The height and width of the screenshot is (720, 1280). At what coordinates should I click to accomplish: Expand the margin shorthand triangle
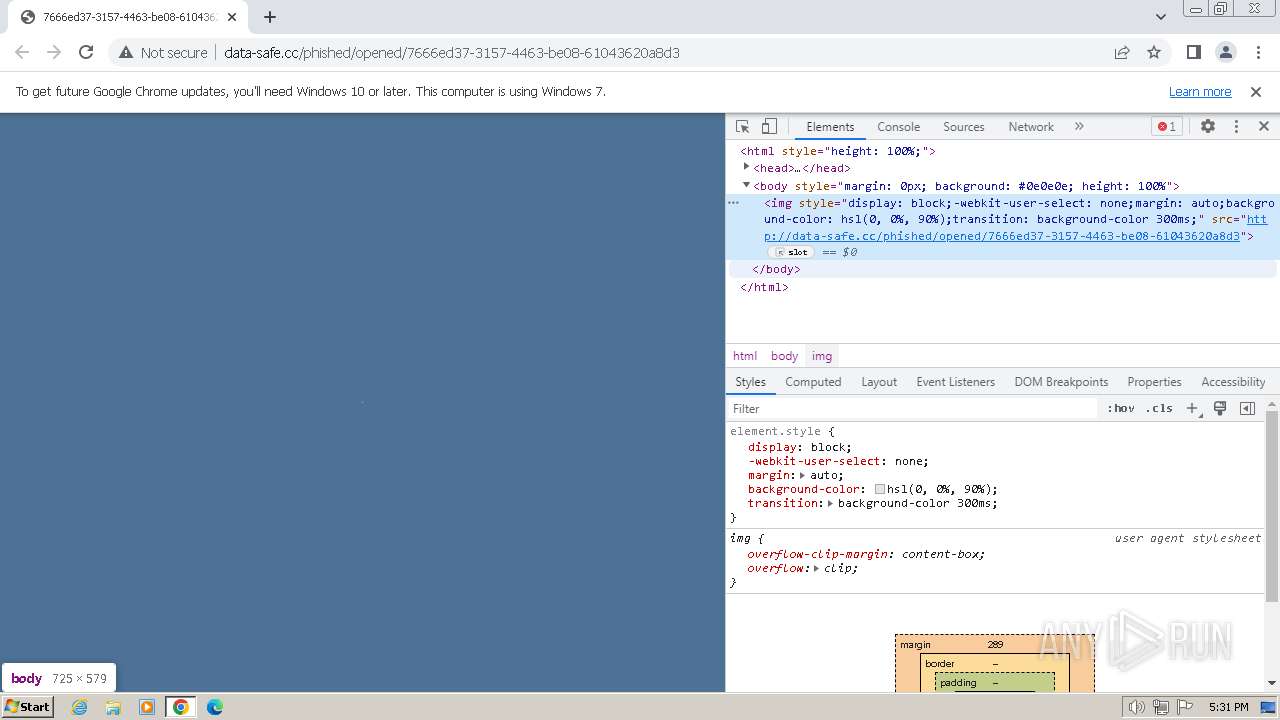pos(802,476)
